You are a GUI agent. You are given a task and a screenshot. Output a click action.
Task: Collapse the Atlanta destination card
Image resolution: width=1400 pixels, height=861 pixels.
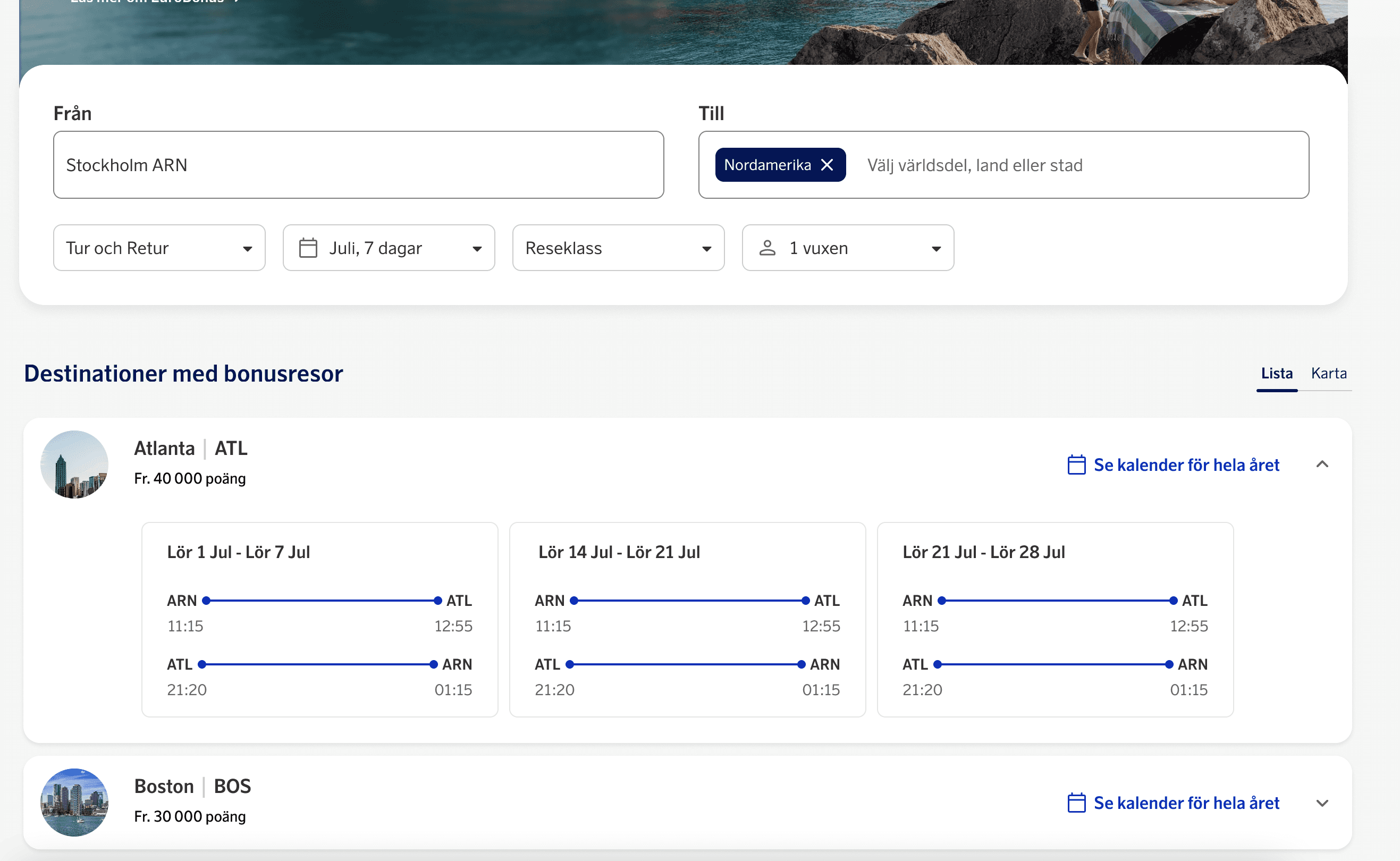click(x=1322, y=465)
